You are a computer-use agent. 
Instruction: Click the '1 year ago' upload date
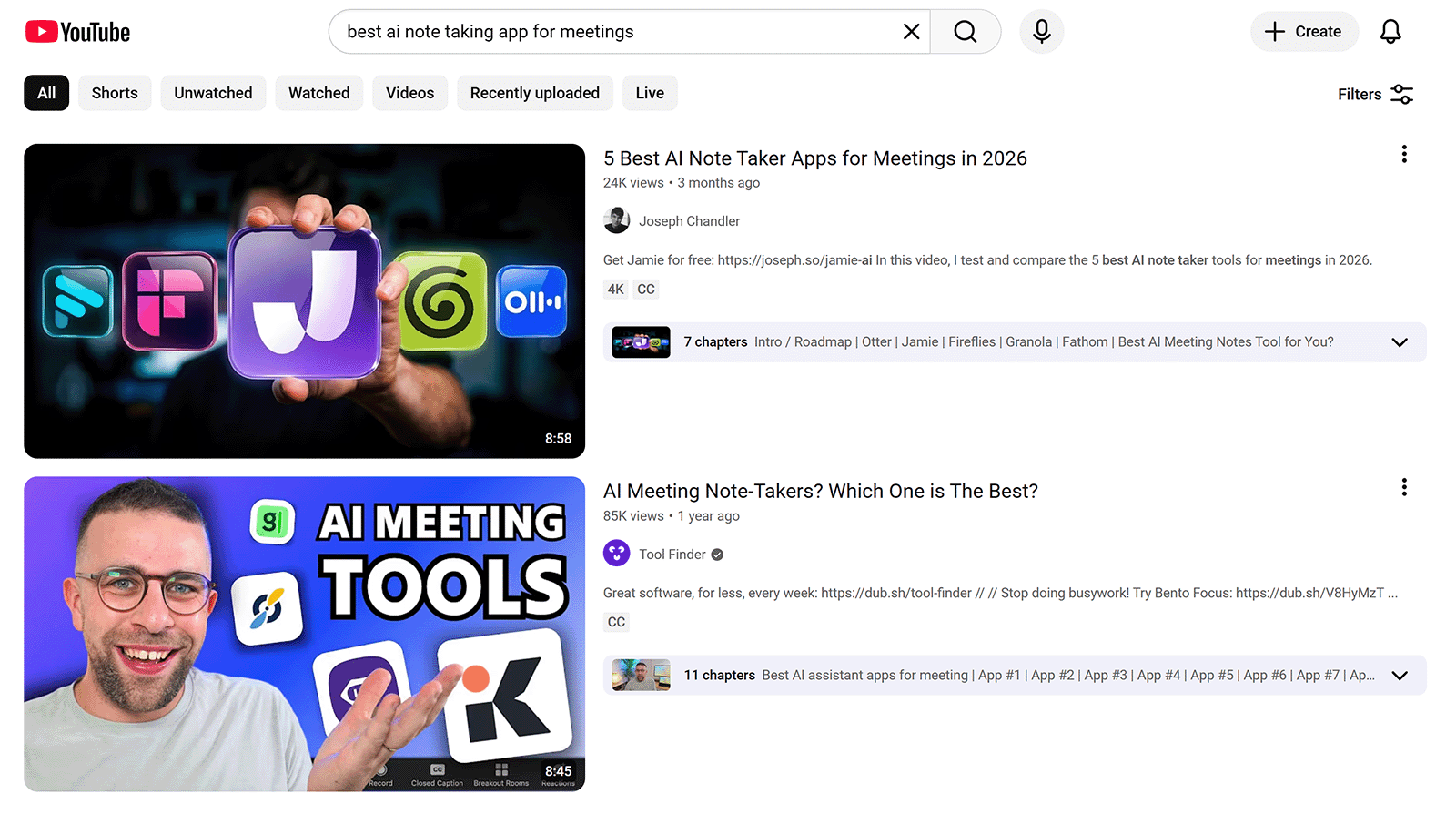[x=709, y=516]
